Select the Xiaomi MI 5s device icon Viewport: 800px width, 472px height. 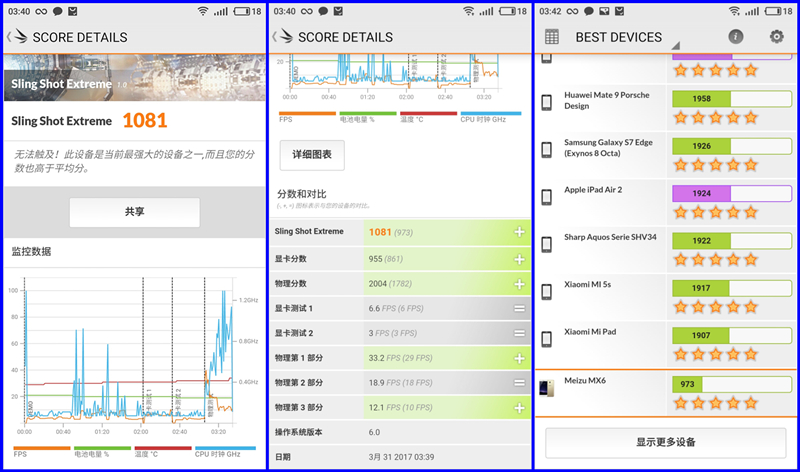click(x=546, y=292)
